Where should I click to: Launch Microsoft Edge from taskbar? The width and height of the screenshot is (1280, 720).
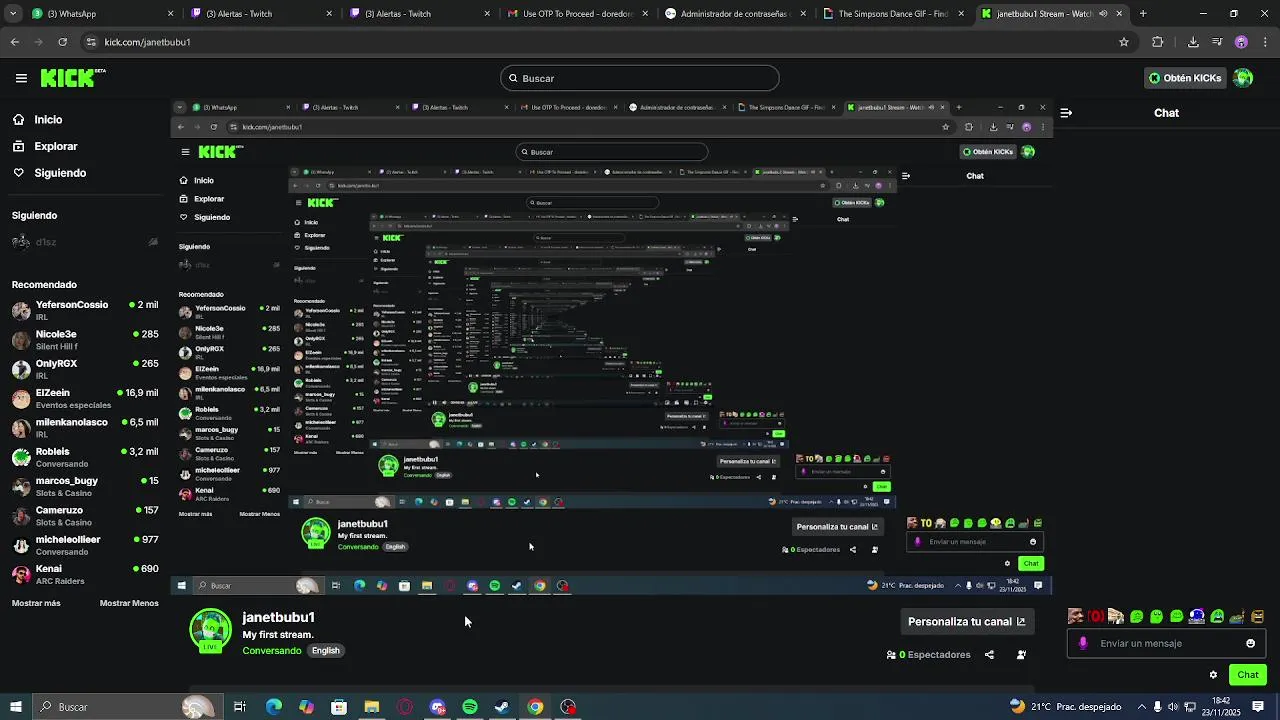(273, 707)
